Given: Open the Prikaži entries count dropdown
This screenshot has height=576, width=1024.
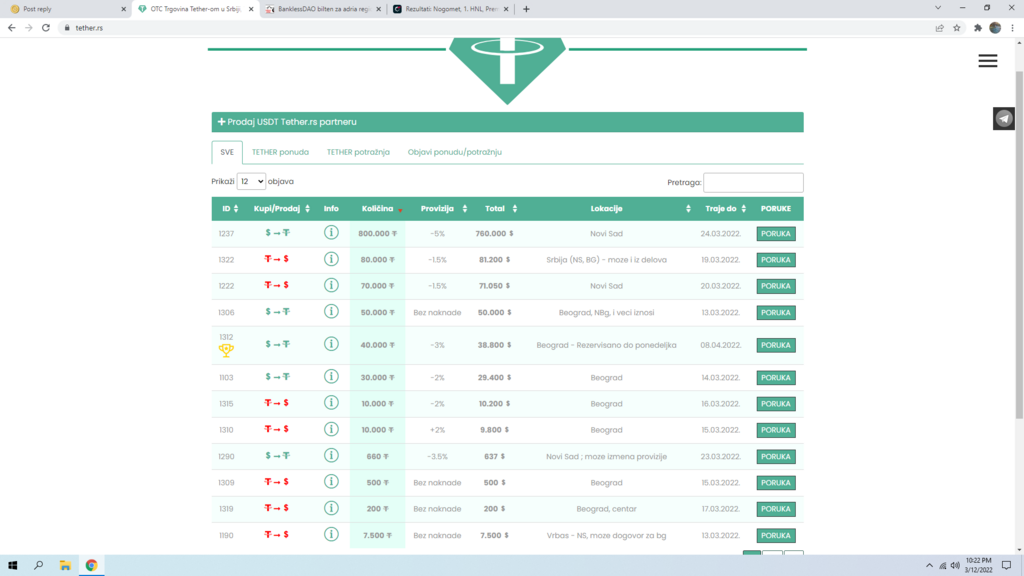Looking at the screenshot, I should [x=251, y=182].
